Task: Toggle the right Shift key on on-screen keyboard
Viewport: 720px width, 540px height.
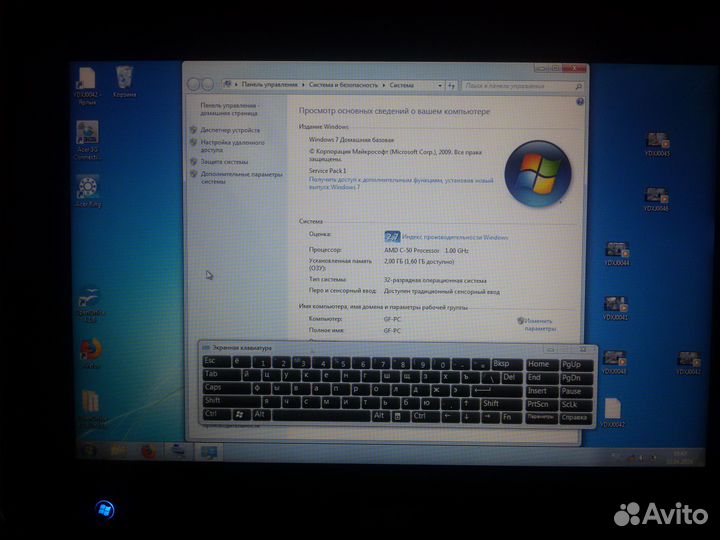Action: pos(500,404)
